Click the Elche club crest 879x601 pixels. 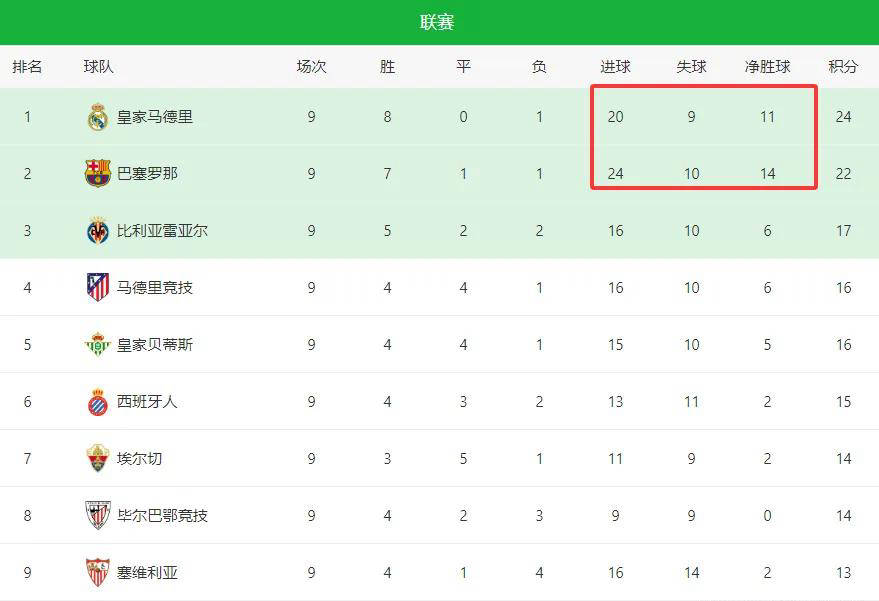(97, 459)
